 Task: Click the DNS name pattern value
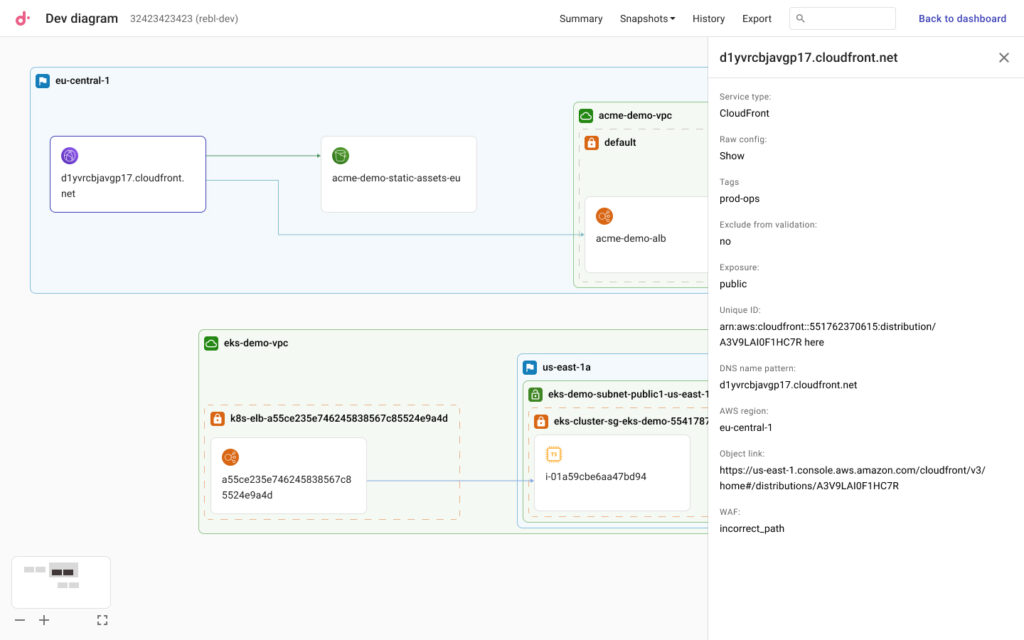point(788,385)
